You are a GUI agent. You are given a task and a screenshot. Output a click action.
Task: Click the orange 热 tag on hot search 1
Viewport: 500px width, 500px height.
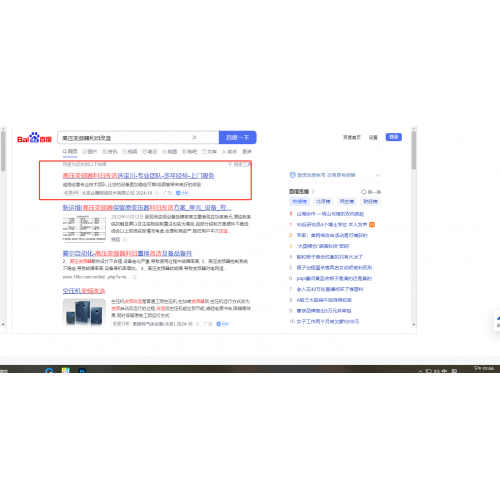(x=372, y=225)
